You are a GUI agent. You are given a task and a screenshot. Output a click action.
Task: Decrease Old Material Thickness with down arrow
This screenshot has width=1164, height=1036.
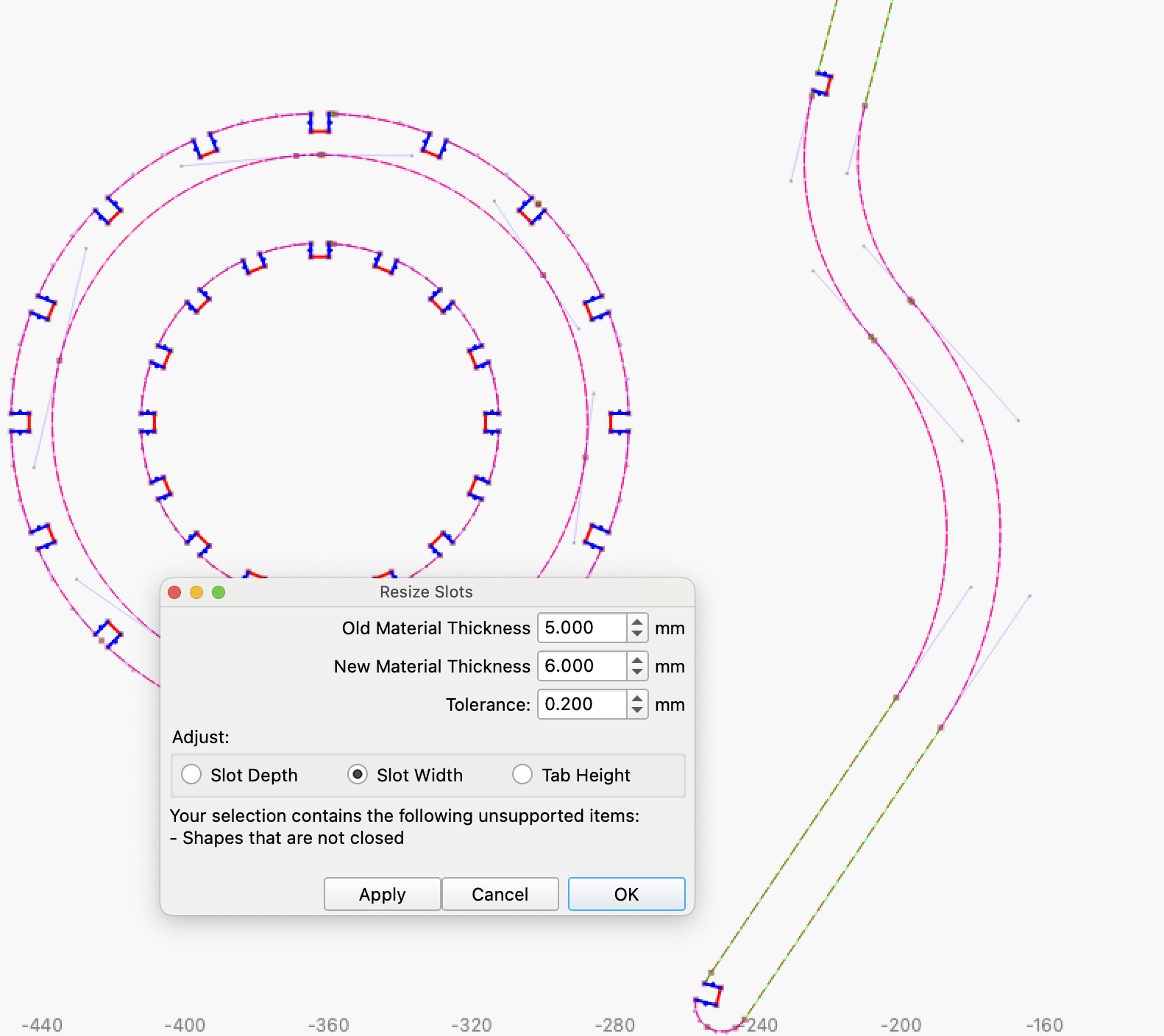click(637, 634)
